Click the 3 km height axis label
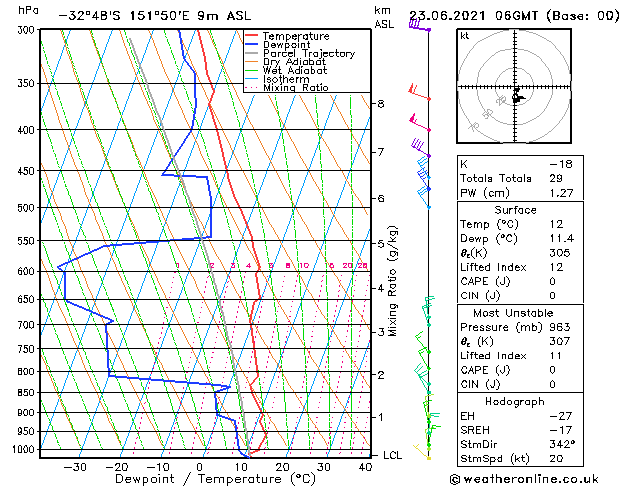This screenshot has width=629, height=486. coord(380,332)
